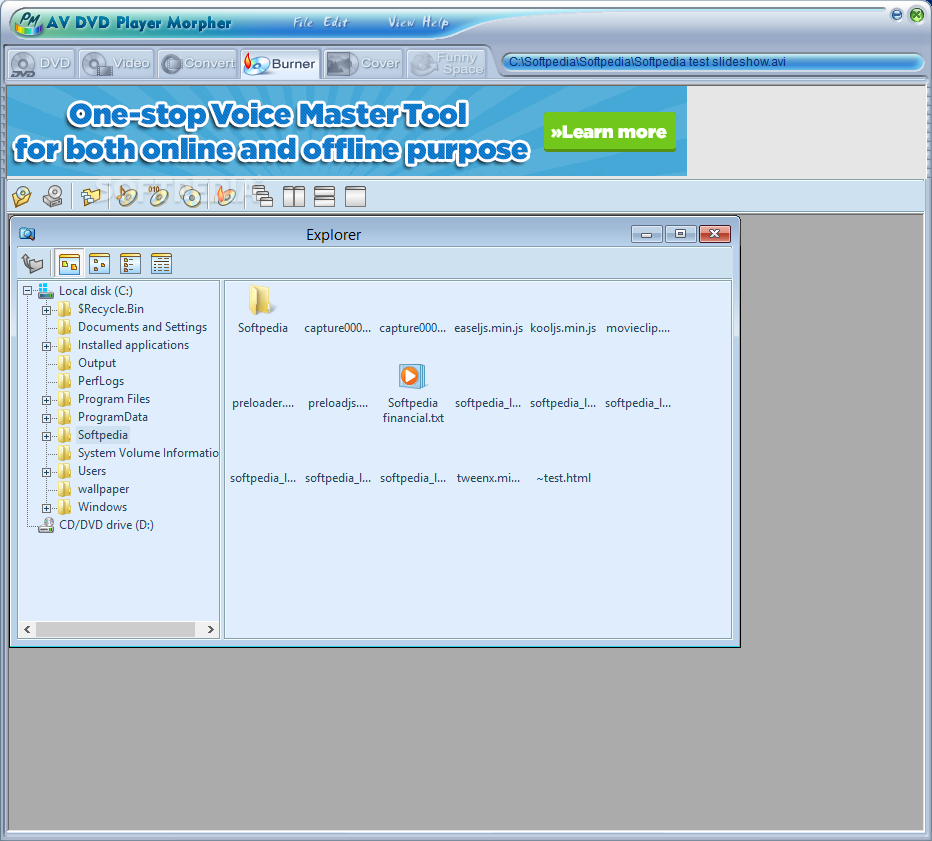Expand the Users tree node
932x841 pixels.
46,473
